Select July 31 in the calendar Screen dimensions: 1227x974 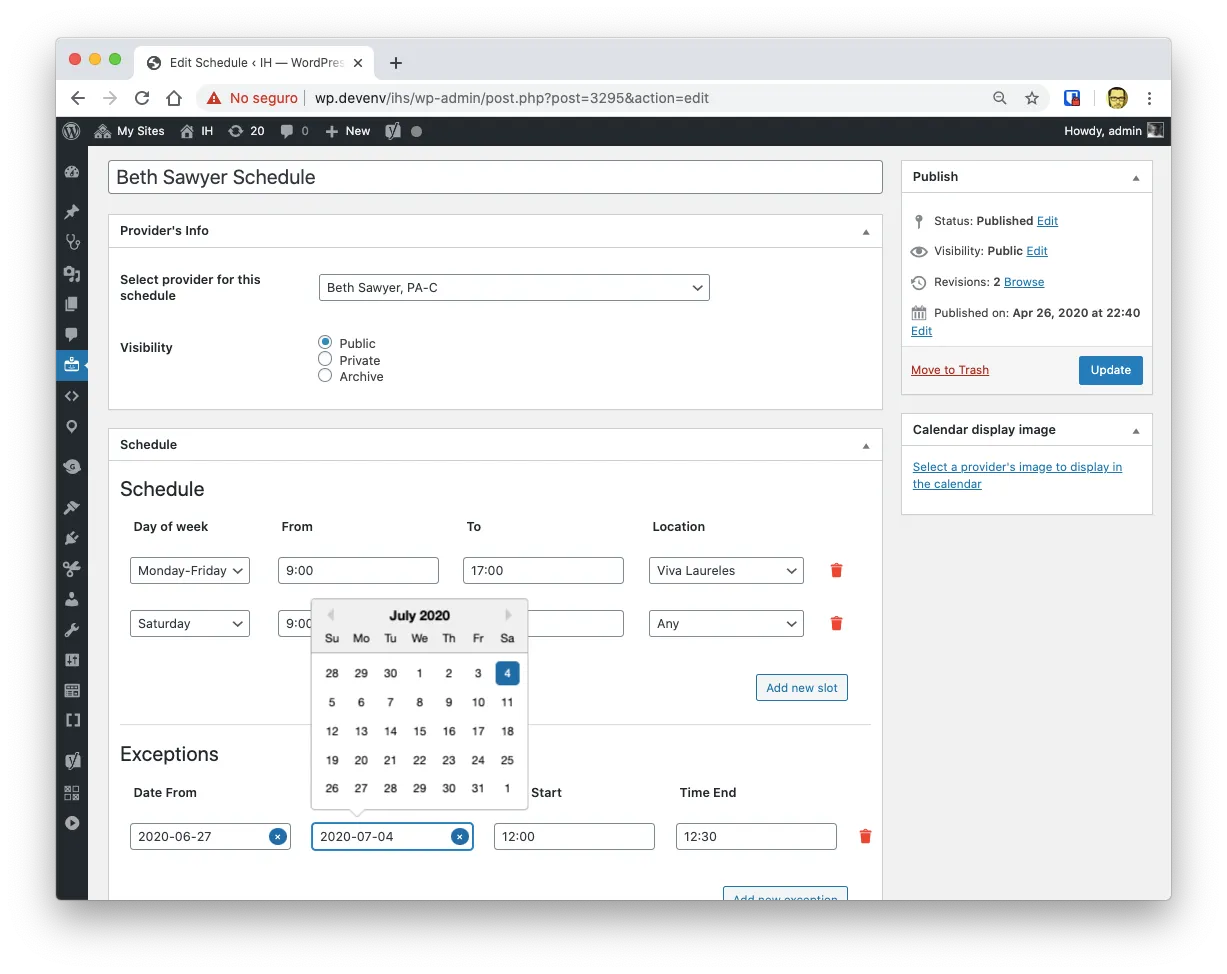[478, 788]
